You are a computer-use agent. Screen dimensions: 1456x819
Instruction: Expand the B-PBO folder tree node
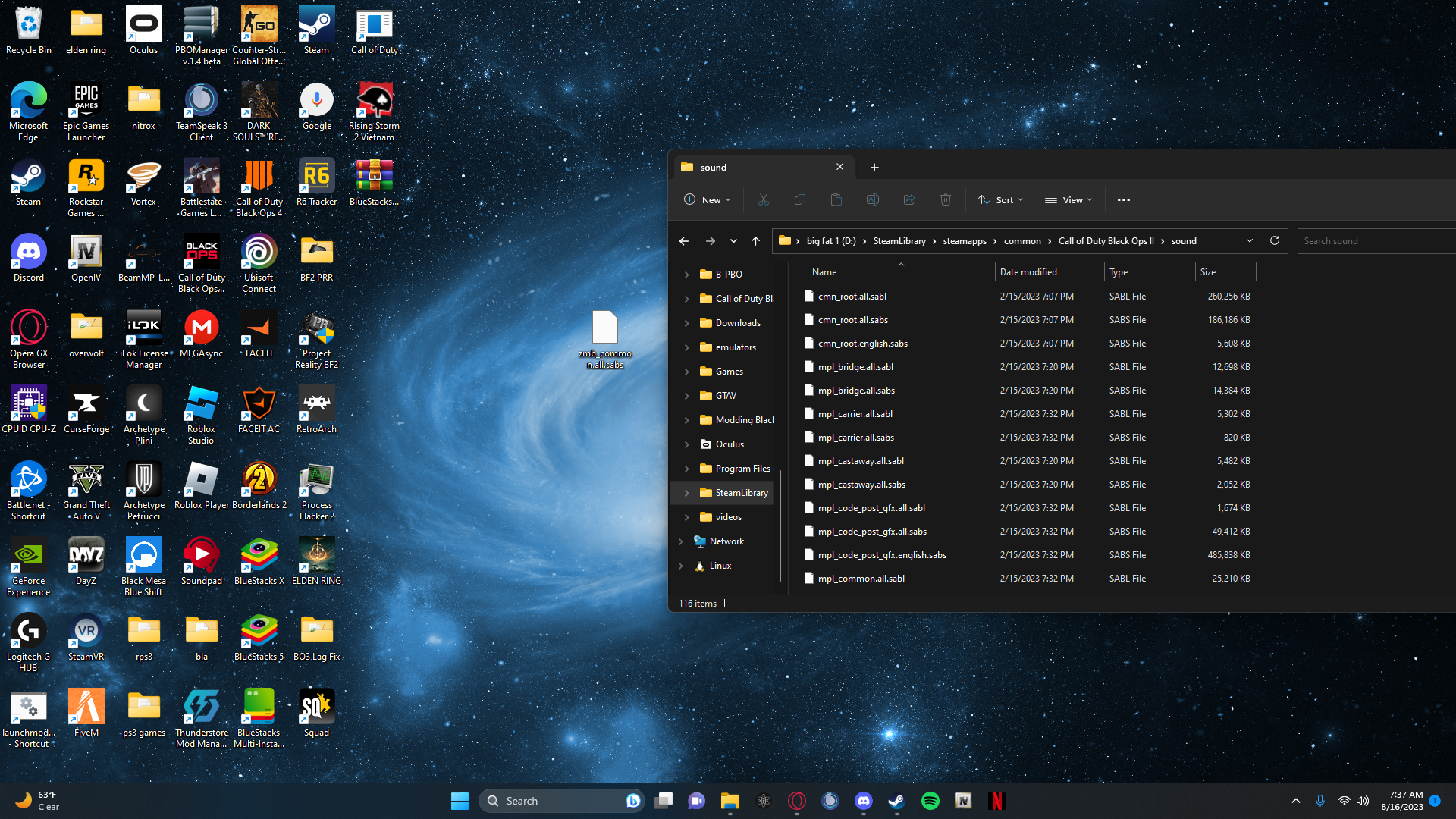pos(686,275)
